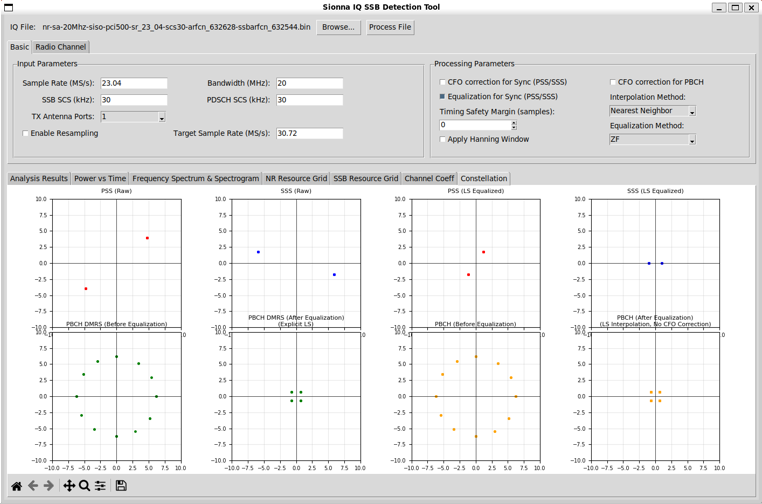
Task: Open the Configure subplots sliders icon
Action: 100,486
